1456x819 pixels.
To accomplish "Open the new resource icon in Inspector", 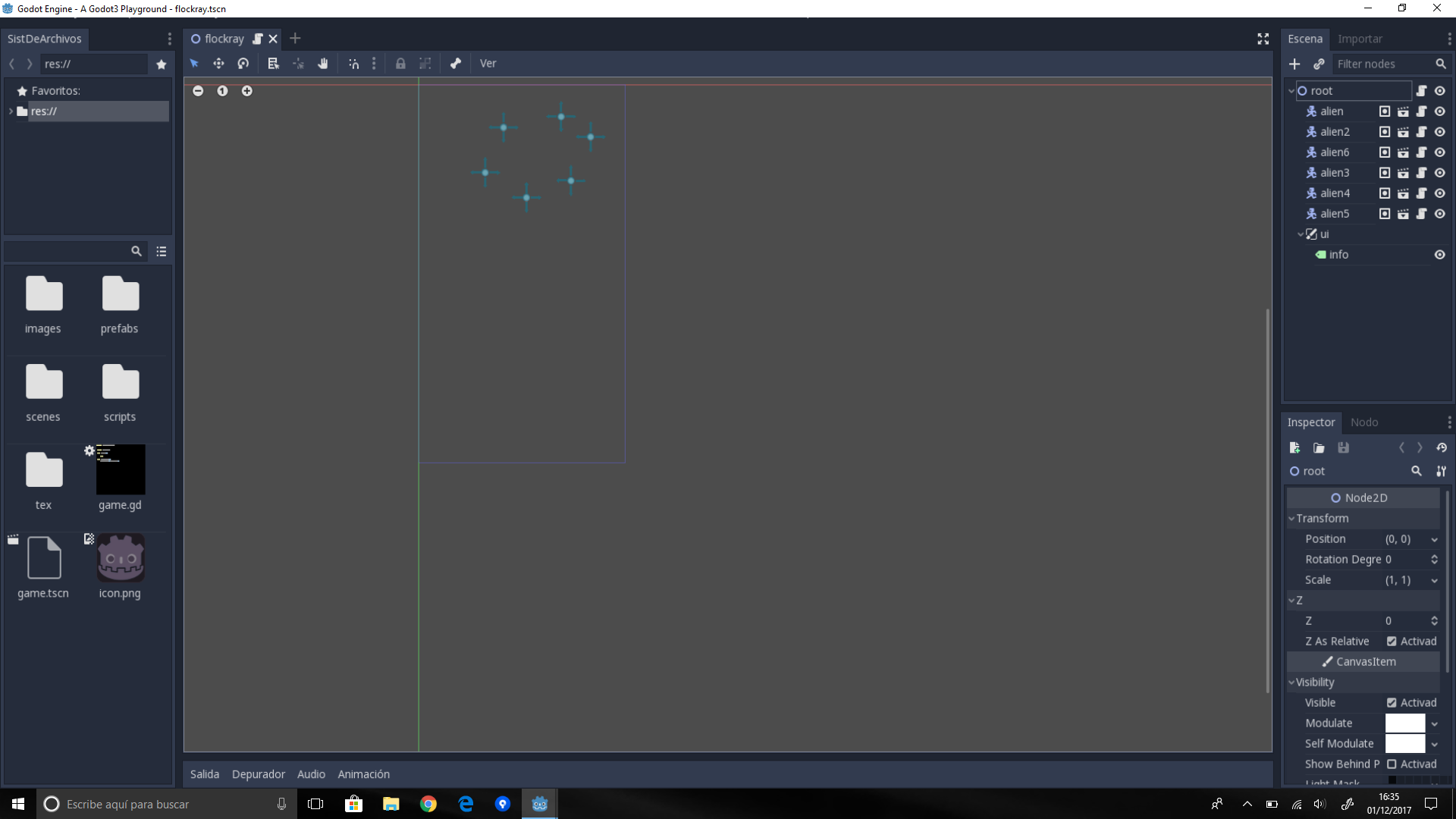I will [x=1295, y=447].
